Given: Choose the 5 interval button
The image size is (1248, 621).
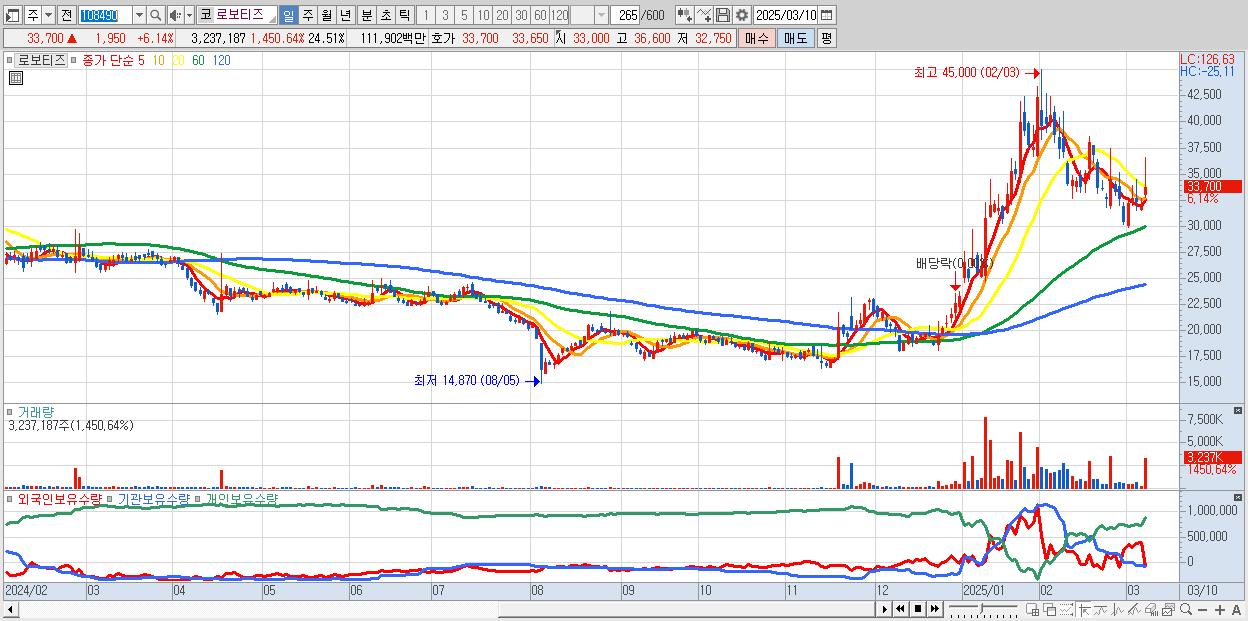Looking at the screenshot, I should tap(464, 15).
